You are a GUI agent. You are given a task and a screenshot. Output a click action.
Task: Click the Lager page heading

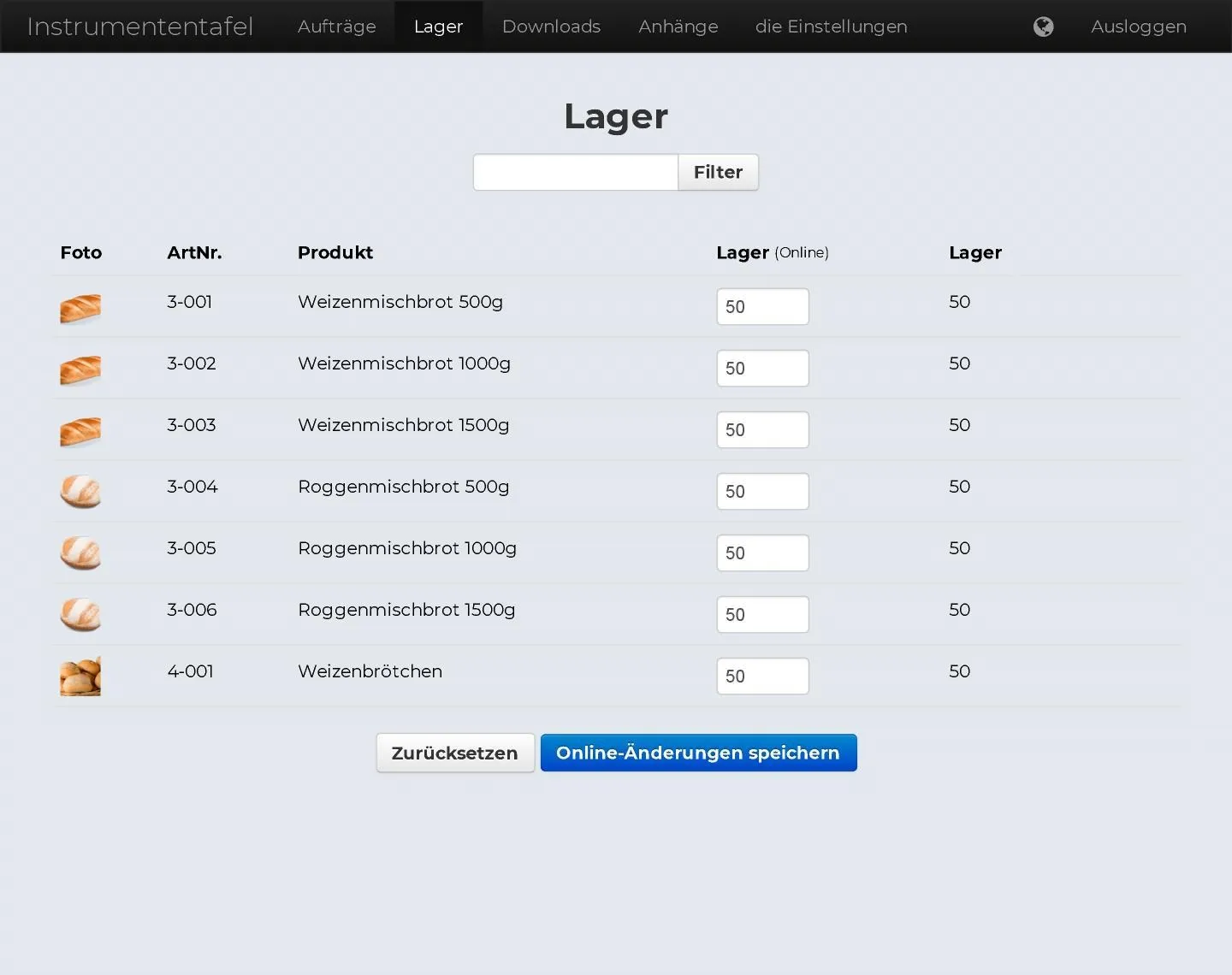616,116
